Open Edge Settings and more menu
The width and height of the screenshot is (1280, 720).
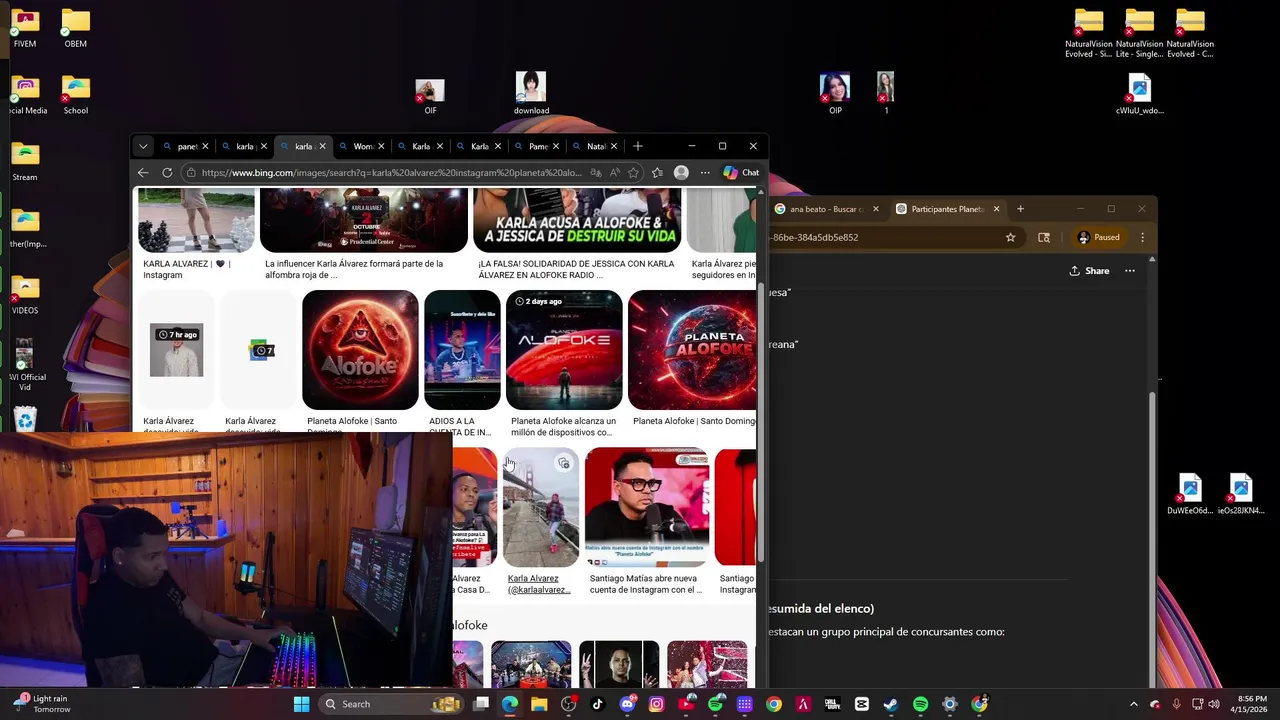(x=705, y=172)
